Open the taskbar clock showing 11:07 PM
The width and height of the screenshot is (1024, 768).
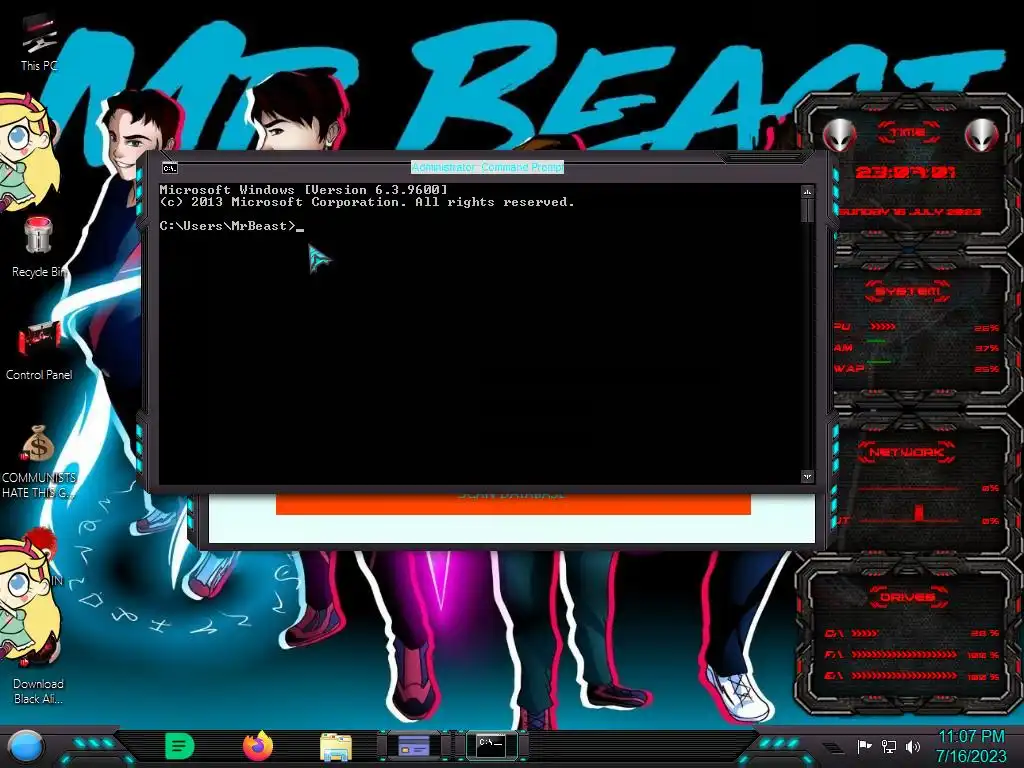coord(971,746)
